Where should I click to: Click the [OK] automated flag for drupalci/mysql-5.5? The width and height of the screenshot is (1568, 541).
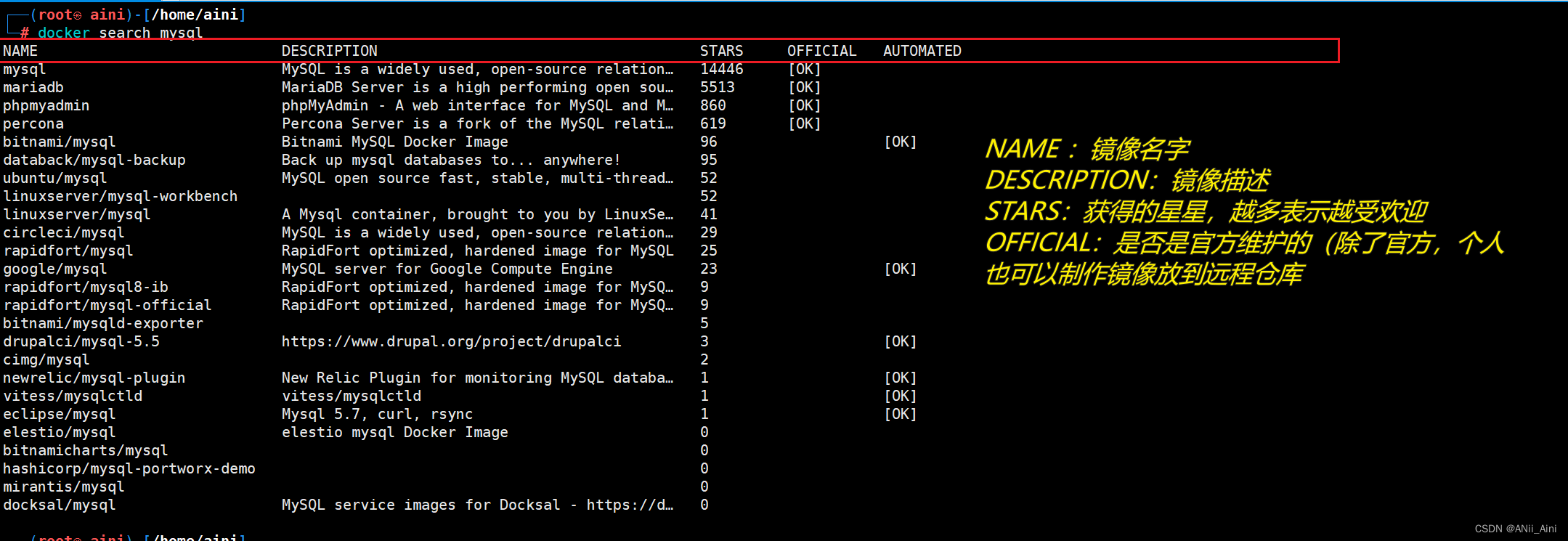(x=901, y=341)
